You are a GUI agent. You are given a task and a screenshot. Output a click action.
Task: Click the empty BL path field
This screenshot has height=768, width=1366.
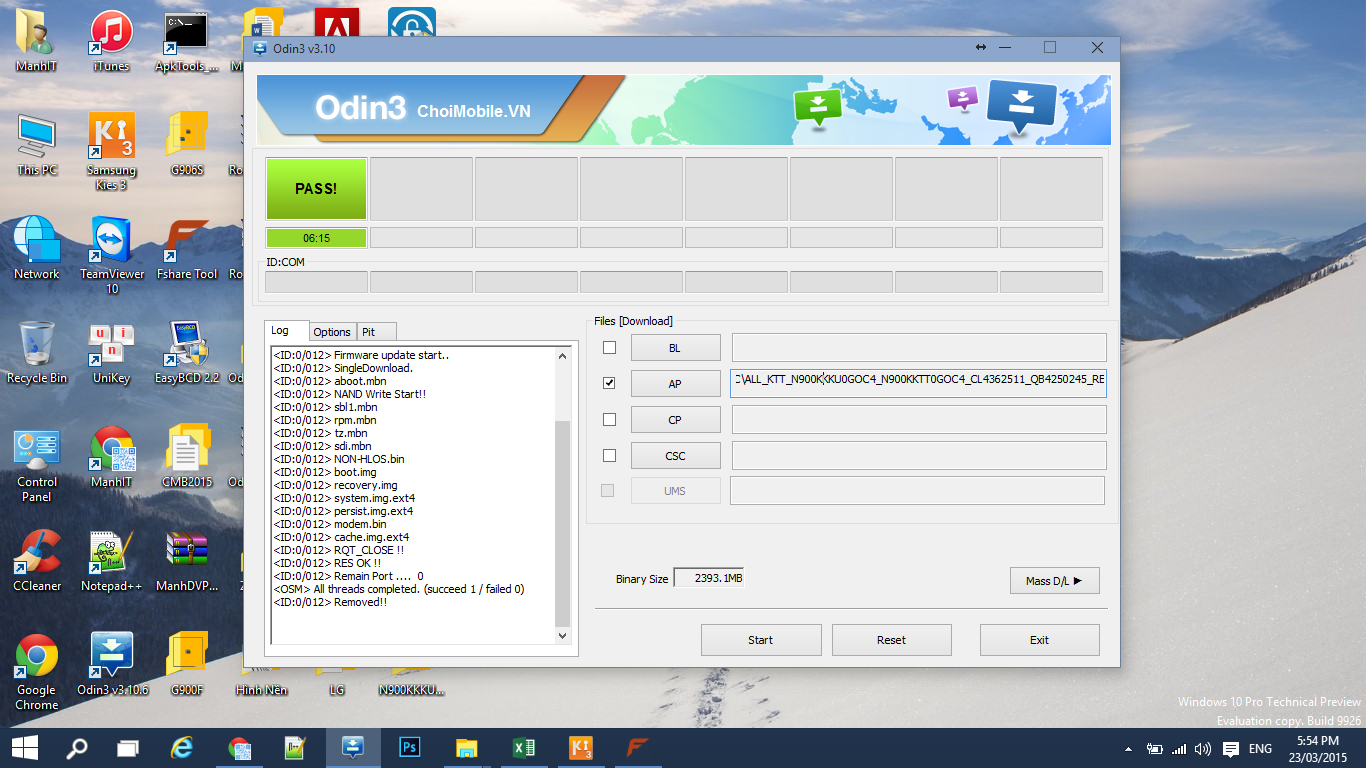[919, 348]
